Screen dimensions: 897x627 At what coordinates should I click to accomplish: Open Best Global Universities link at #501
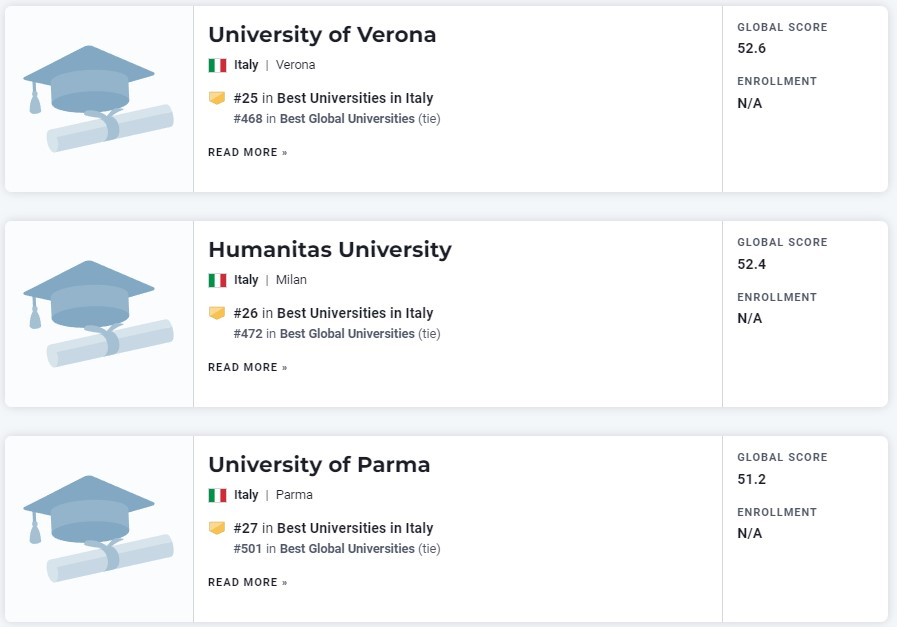[x=347, y=549]
